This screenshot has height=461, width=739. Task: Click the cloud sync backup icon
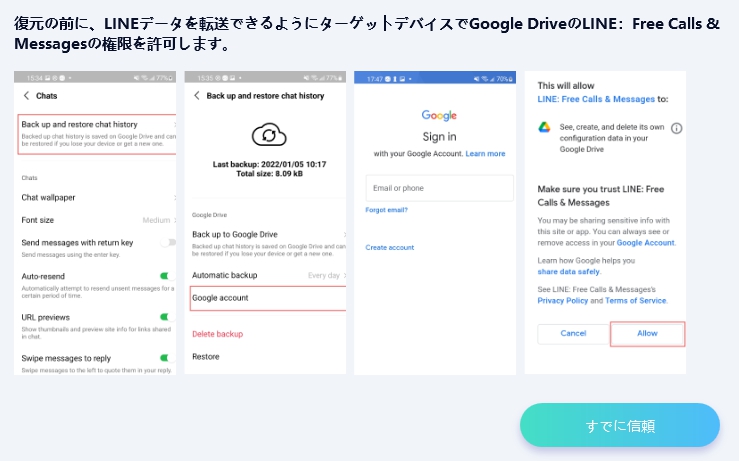point(269,135)
